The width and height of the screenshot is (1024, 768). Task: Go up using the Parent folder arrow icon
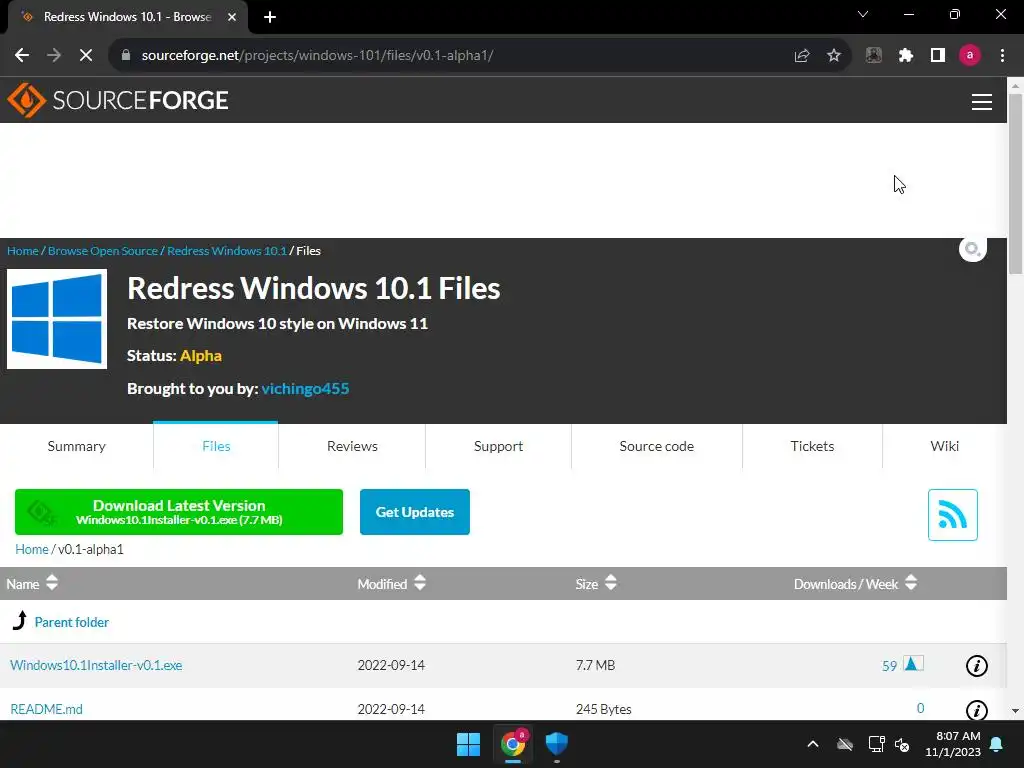(20, 620)
